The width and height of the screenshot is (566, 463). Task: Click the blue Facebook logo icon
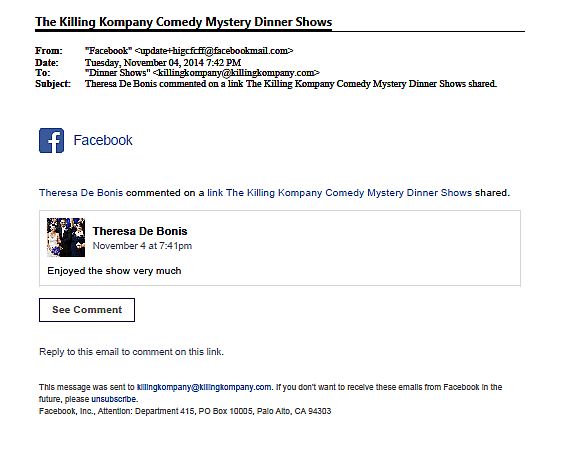52,140
